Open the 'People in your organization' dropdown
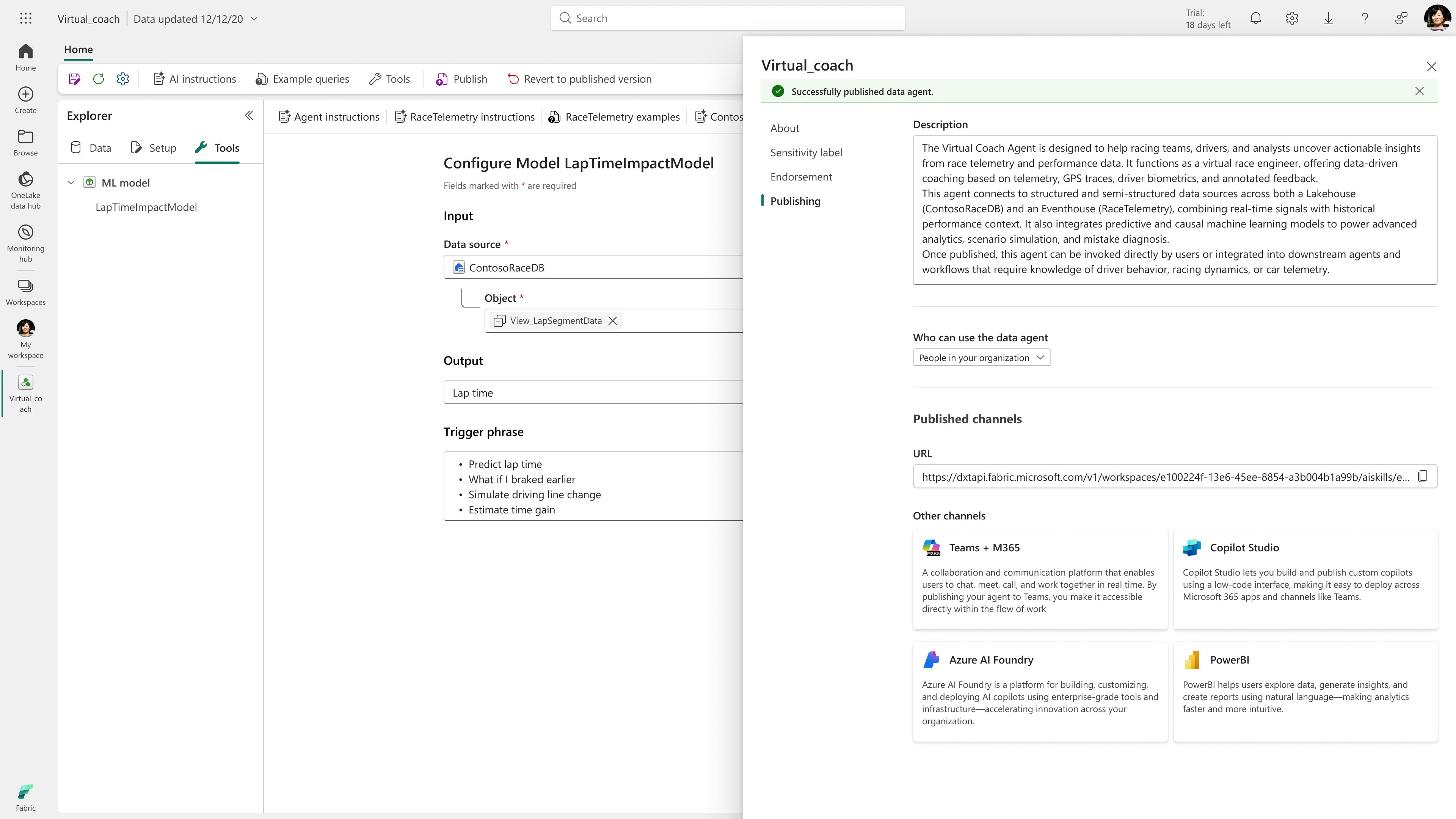Image resolution: width=1456 pixels, height=819 pixels. [x=981, y=358]
